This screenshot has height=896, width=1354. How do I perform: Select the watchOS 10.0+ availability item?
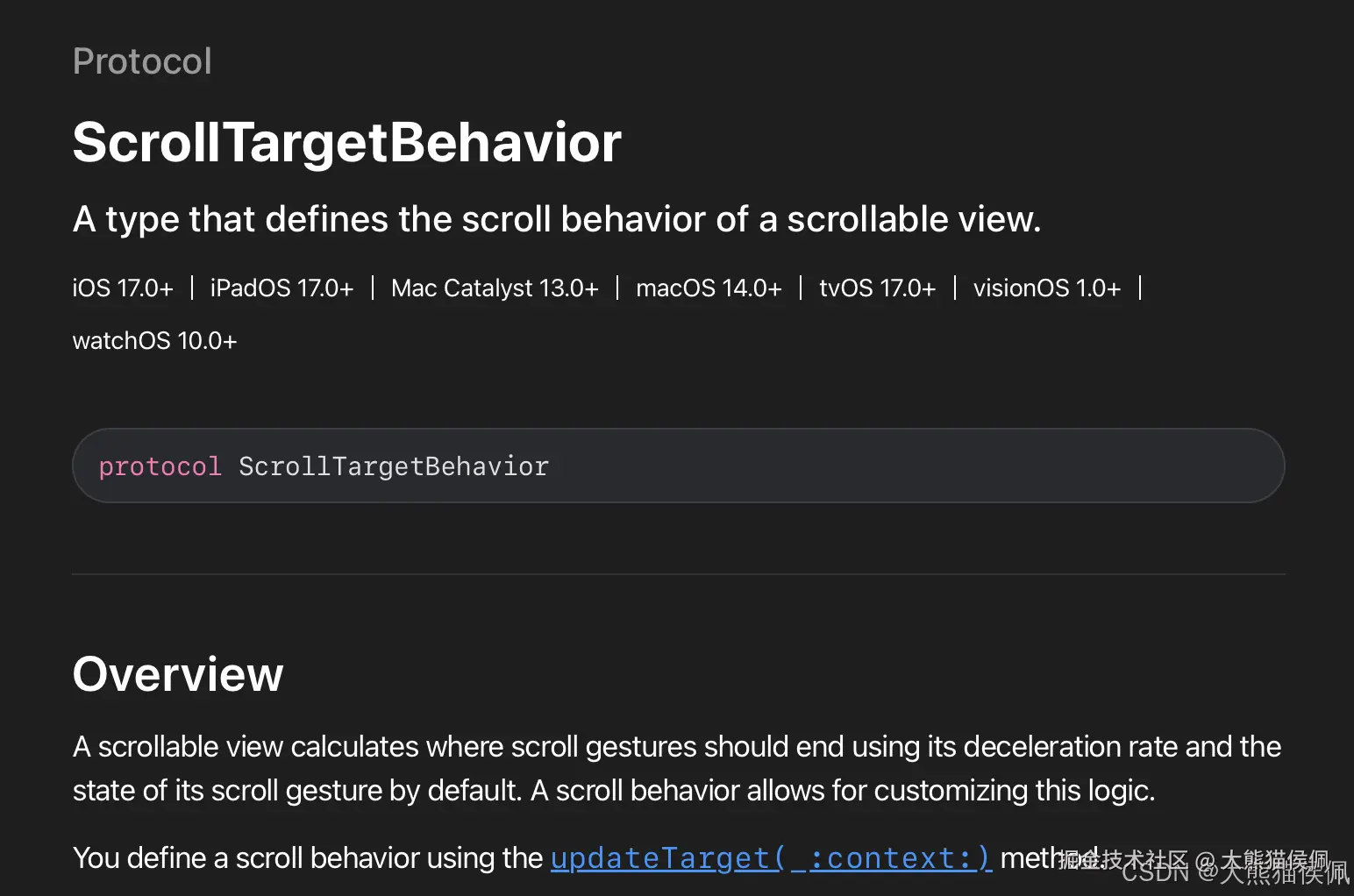(154, 341)
